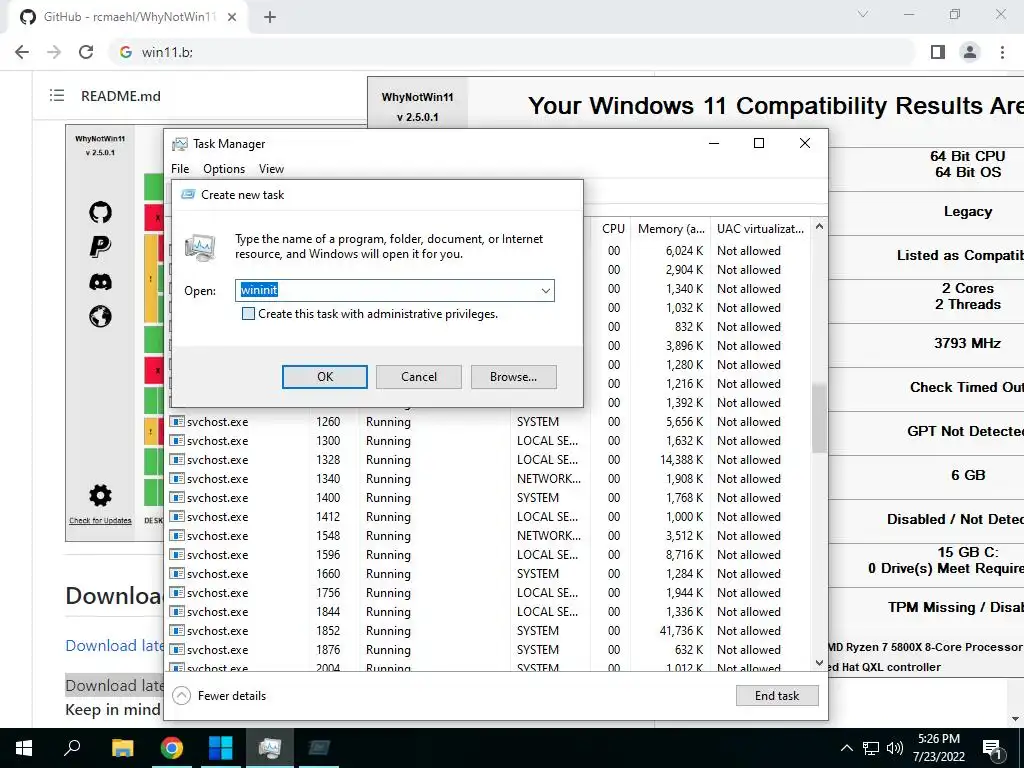
Task: Select the svchost.exe row with PID 1660
Action: click(490, 573)
